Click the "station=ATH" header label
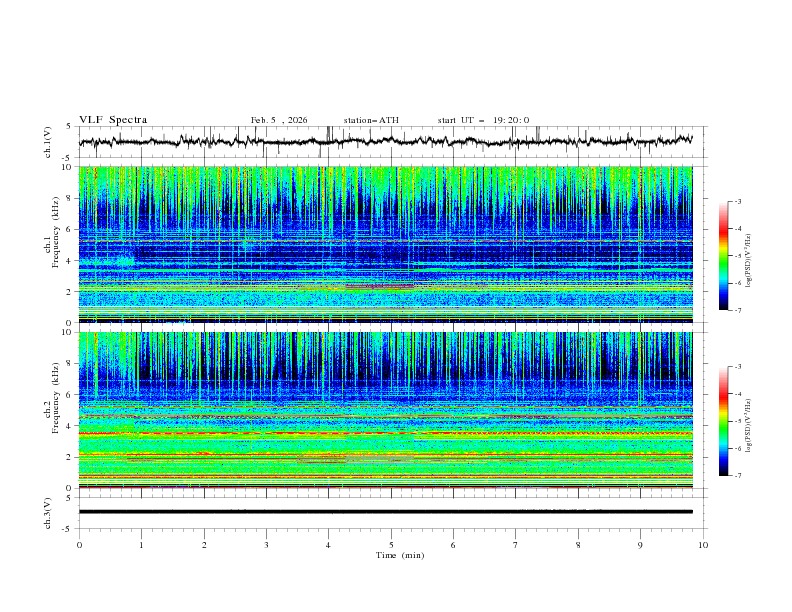 click(x=371, y=120)
